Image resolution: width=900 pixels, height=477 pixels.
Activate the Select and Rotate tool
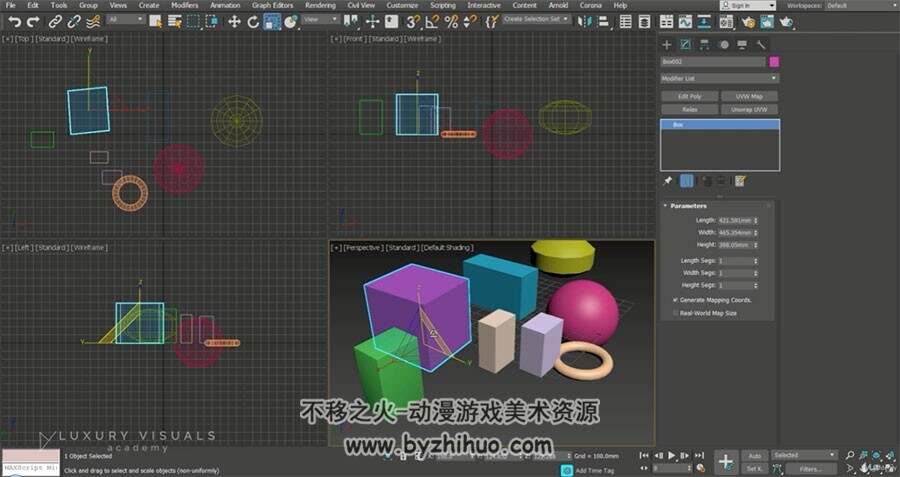point(253,22)
